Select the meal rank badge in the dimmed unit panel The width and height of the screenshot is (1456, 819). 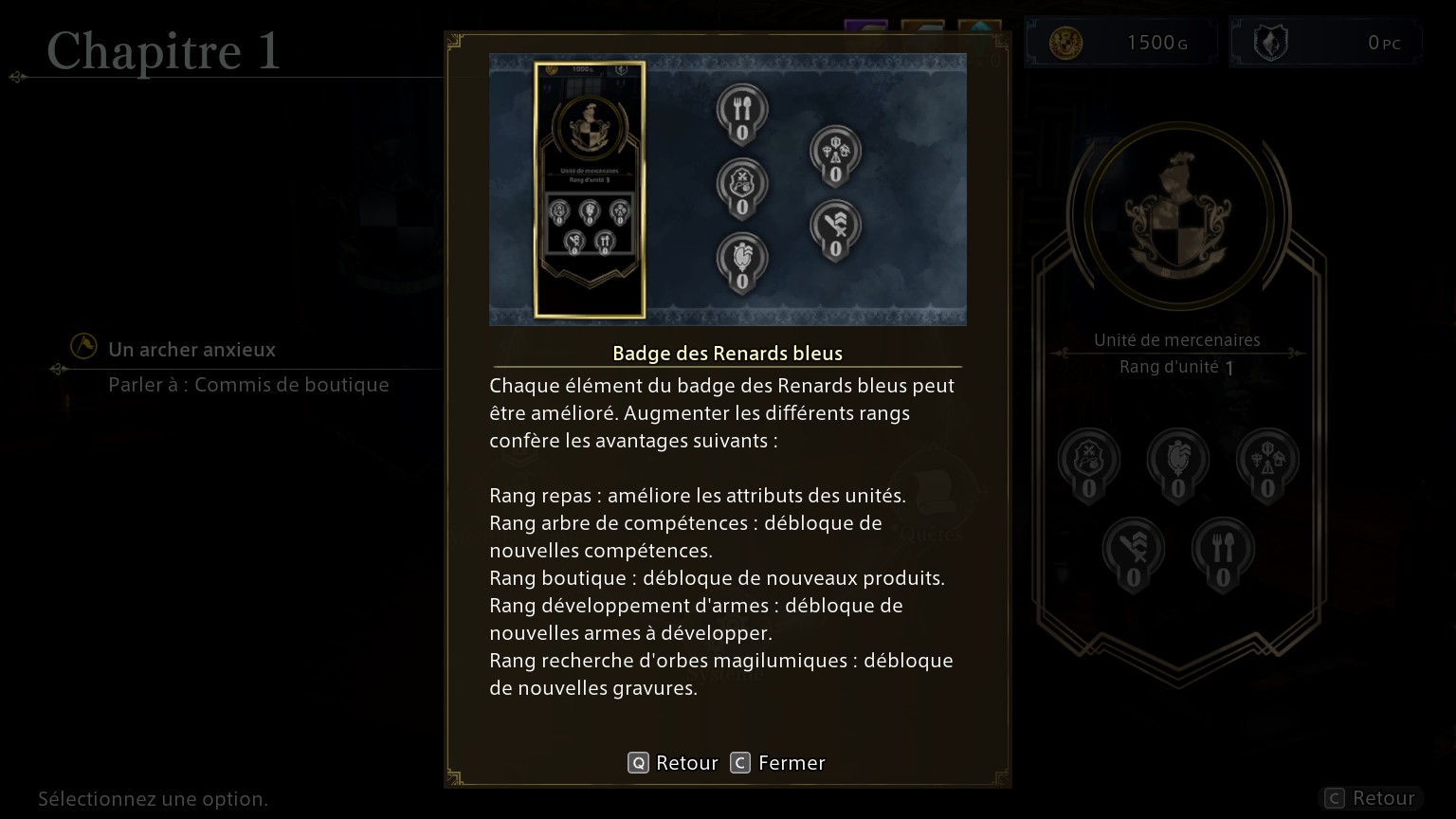tap(1223, 555)
